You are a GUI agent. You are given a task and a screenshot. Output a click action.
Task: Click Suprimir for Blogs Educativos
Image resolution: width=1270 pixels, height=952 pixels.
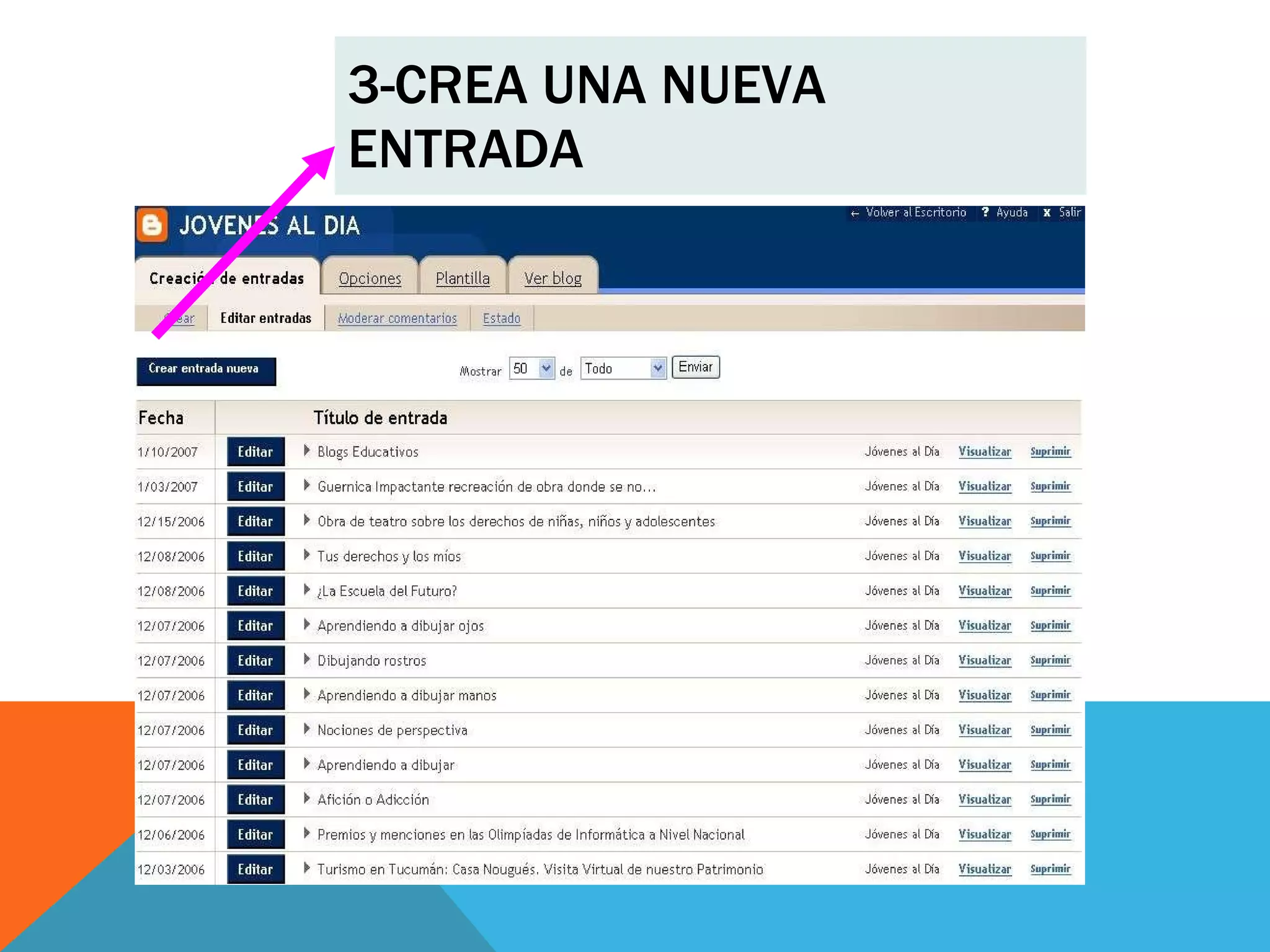1050,452
